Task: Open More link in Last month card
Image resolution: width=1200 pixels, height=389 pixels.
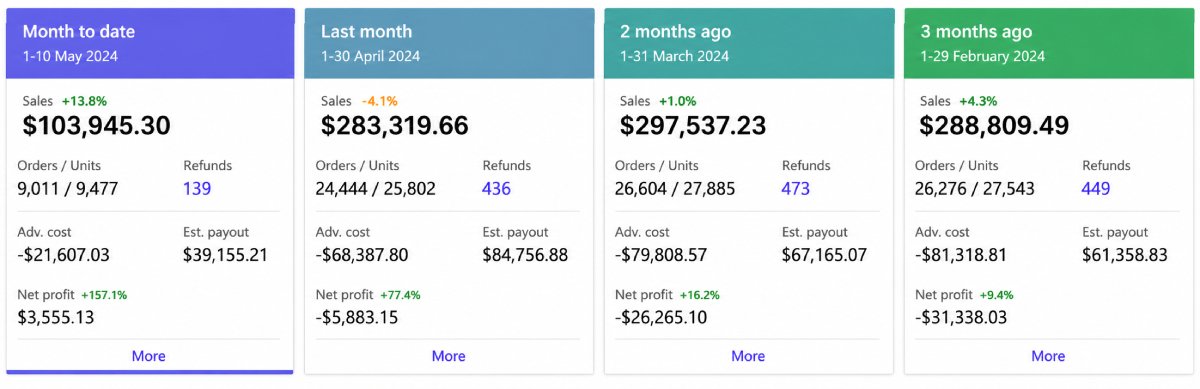Action: (x=448, y=356)
